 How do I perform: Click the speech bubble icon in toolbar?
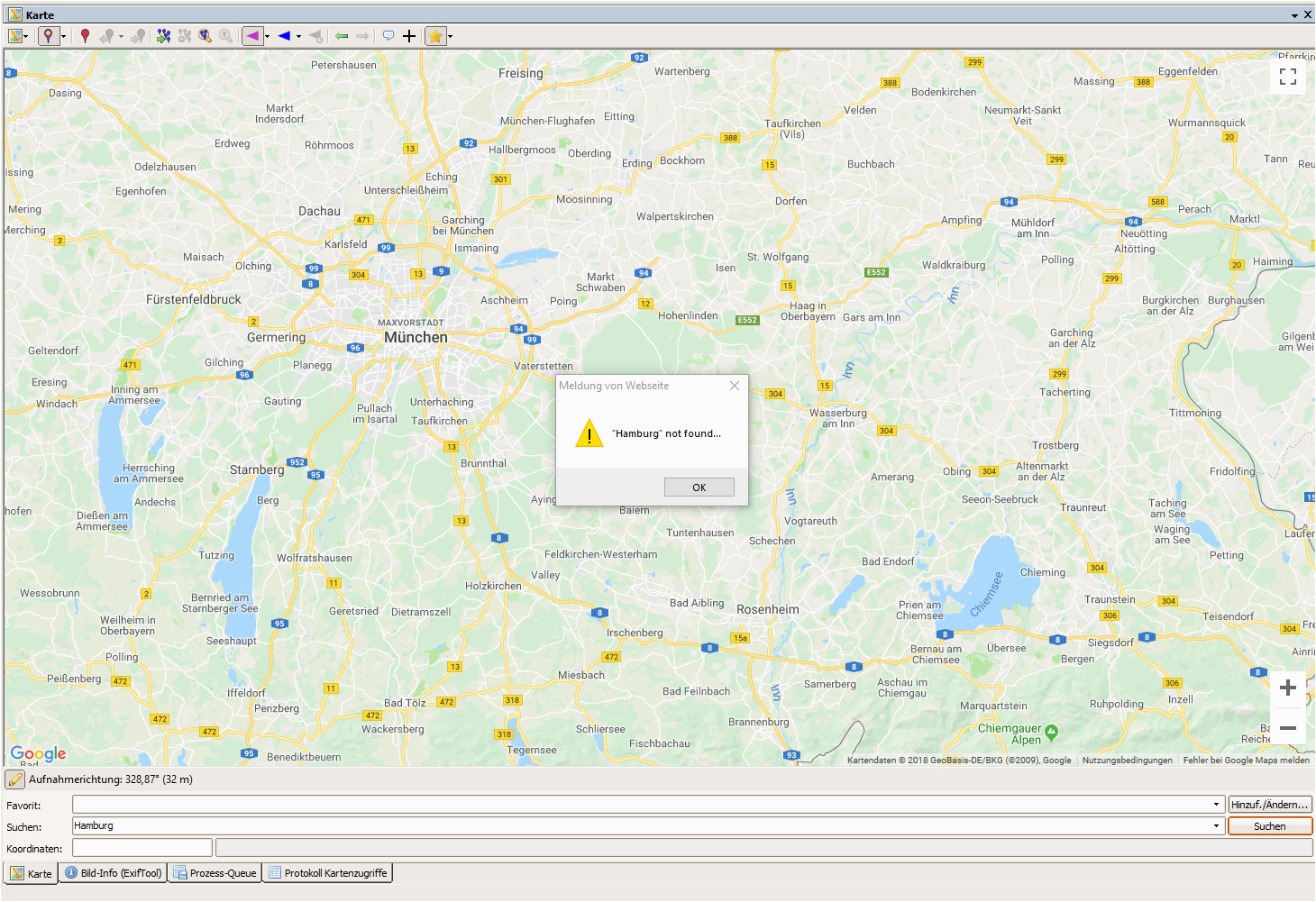[388, 36]
